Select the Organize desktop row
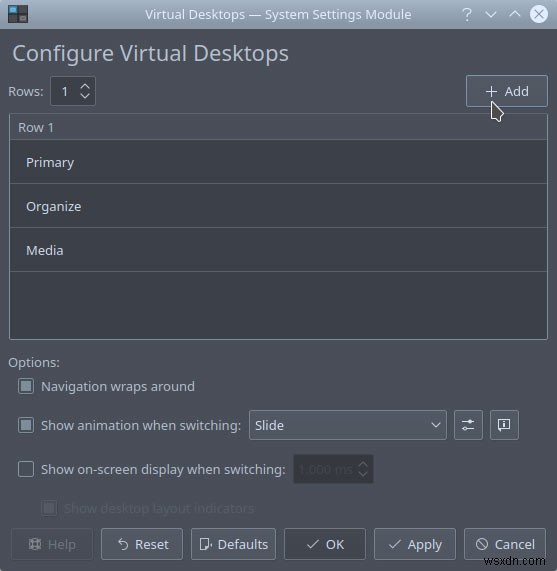This screenshot has height=571, width=557. pos(278,206)
